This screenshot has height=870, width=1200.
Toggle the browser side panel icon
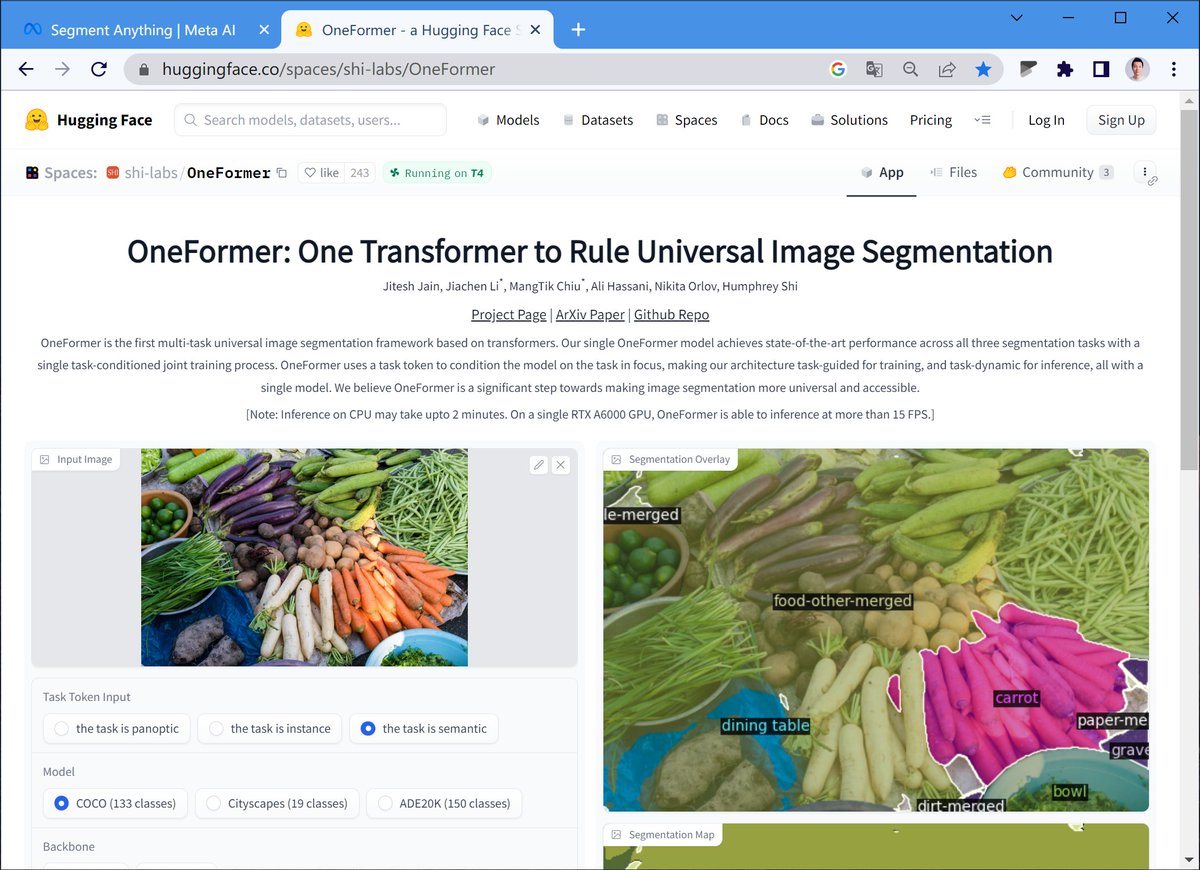pos(1101,69)
